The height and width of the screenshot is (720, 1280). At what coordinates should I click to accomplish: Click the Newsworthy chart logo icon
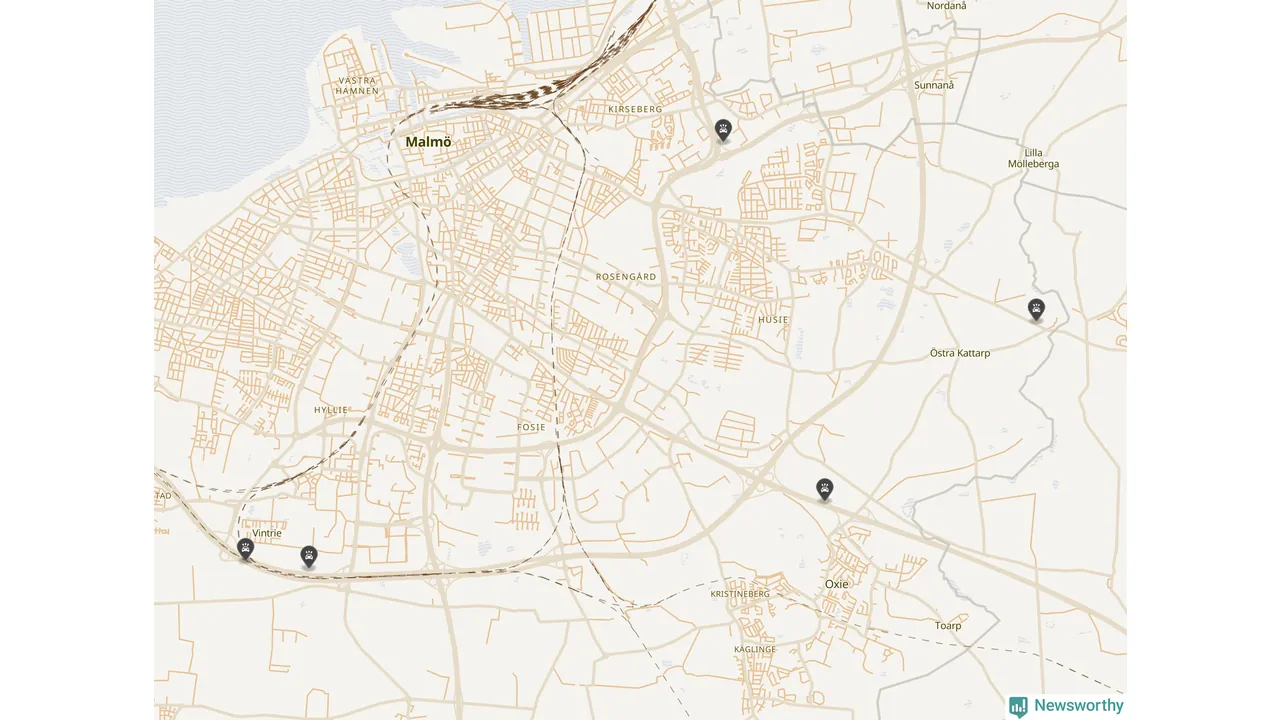pos(1018,706)
